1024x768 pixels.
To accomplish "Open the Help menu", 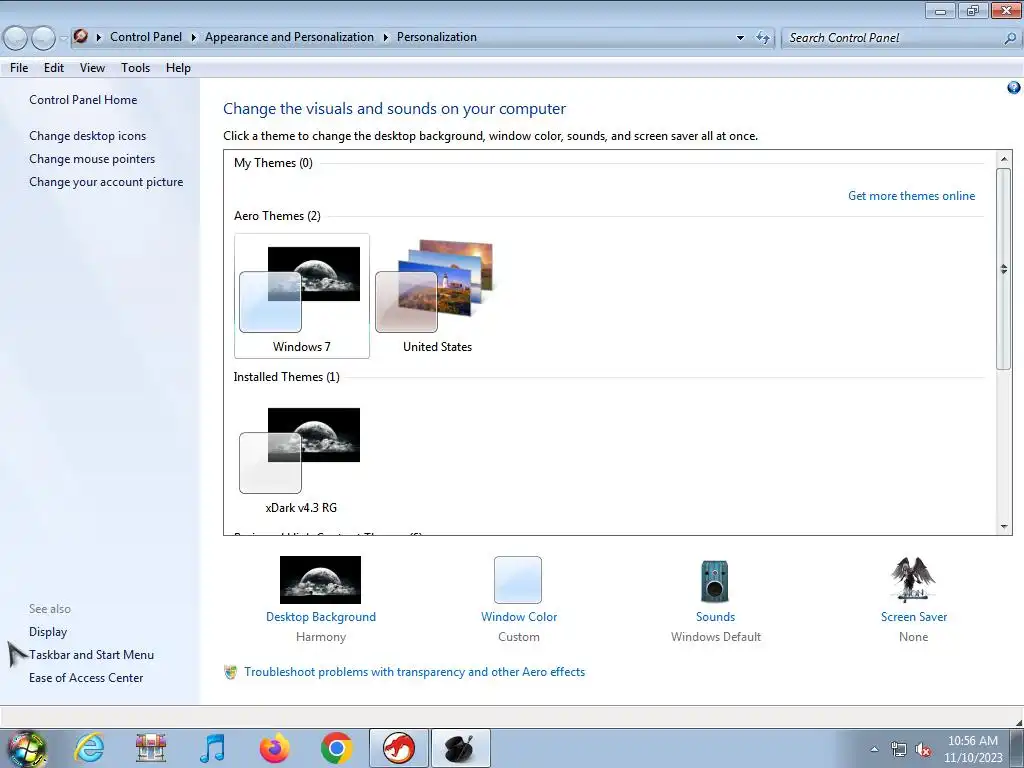I will click(x=178, y=68).
